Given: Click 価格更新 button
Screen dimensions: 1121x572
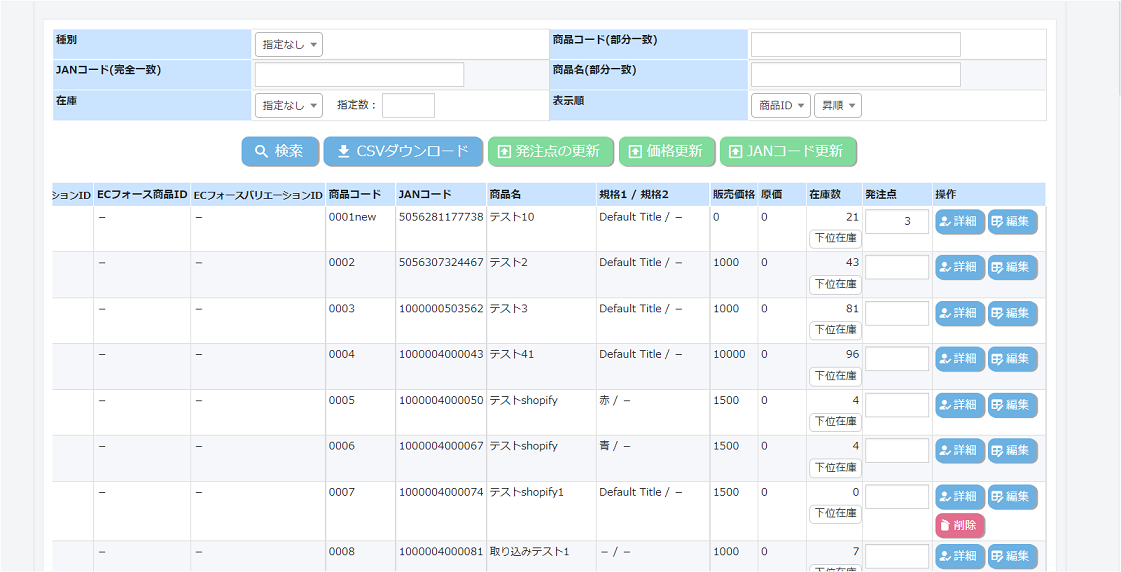Looking at the screenshot, I should click(666, 152).
